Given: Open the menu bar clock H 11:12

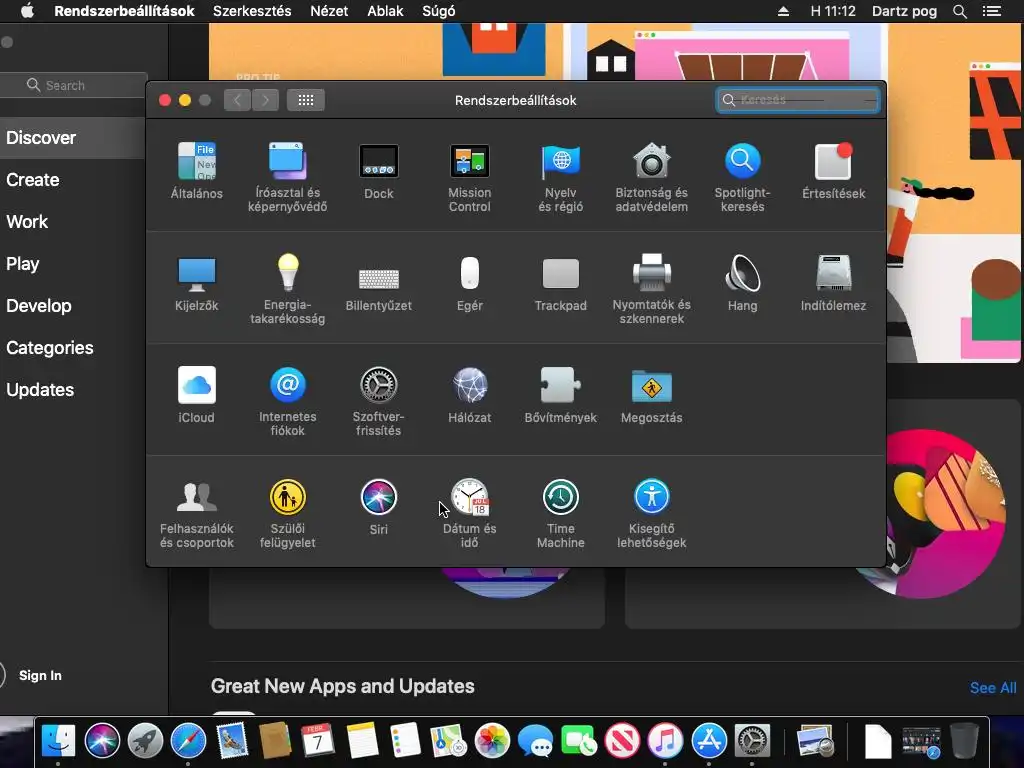Looking at the screenshot, I should tap(833, 11).
